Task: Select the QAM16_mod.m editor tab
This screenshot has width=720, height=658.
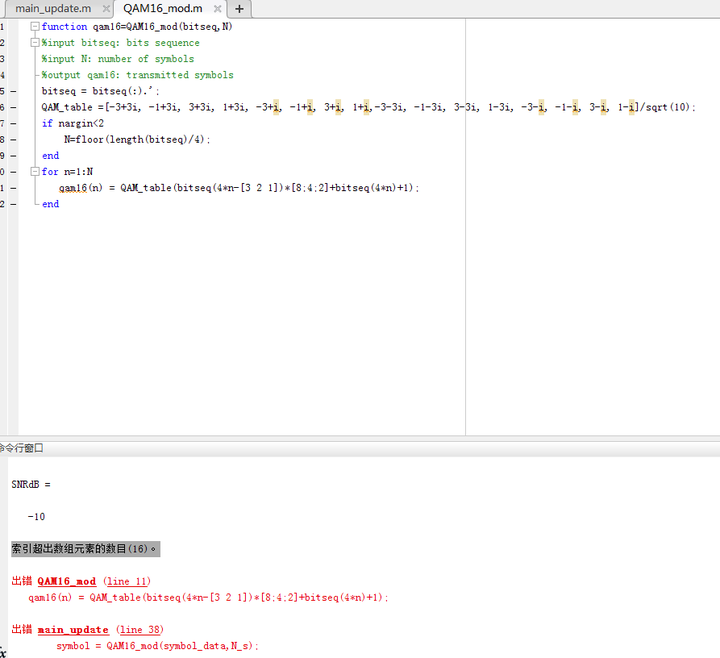Action: [163, 9]
